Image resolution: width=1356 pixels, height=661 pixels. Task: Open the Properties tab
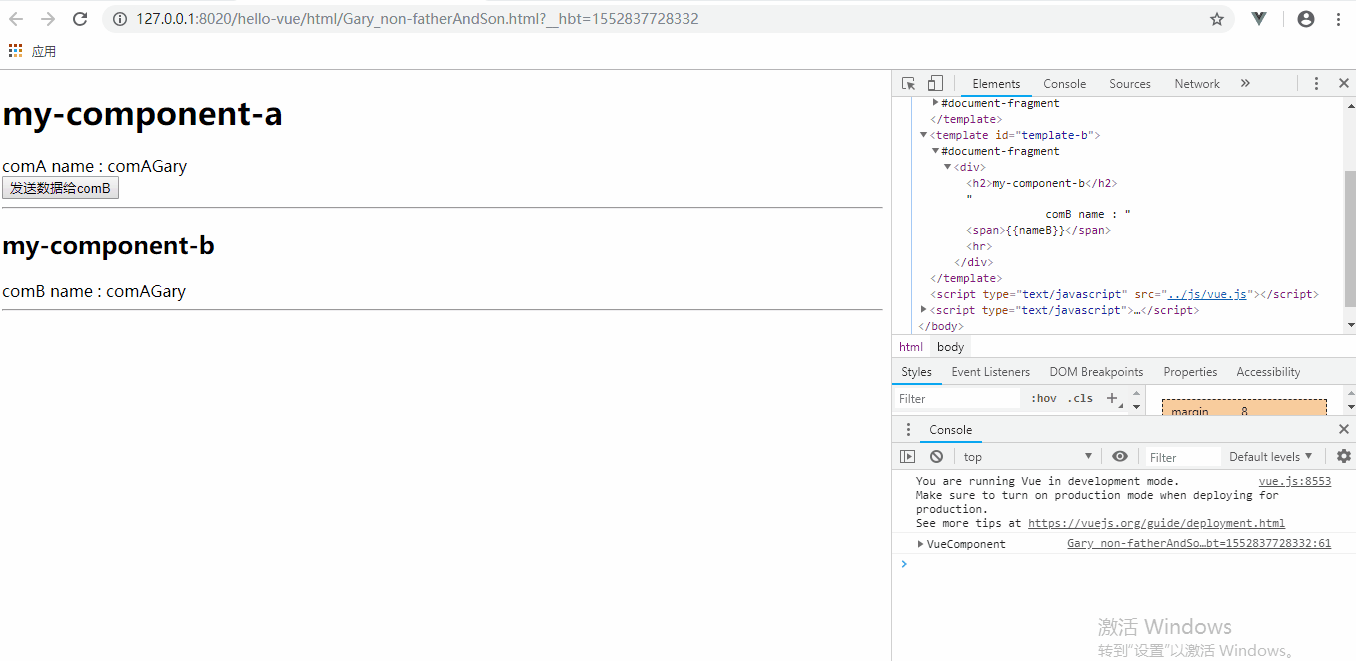(1190, 372)
